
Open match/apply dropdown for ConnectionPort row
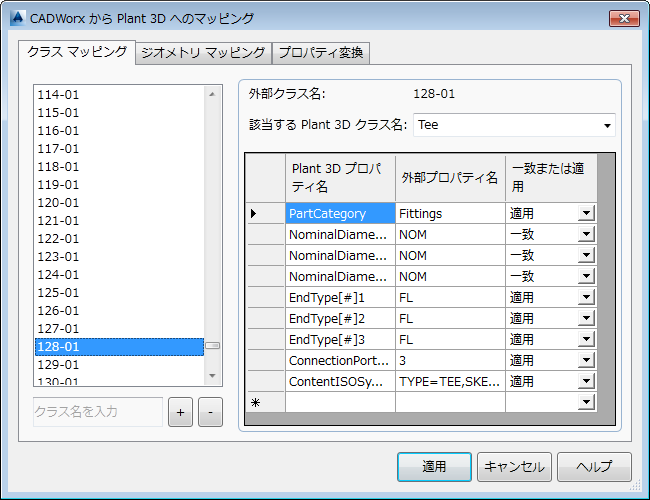pyautogui.click(x=586, y=361)
